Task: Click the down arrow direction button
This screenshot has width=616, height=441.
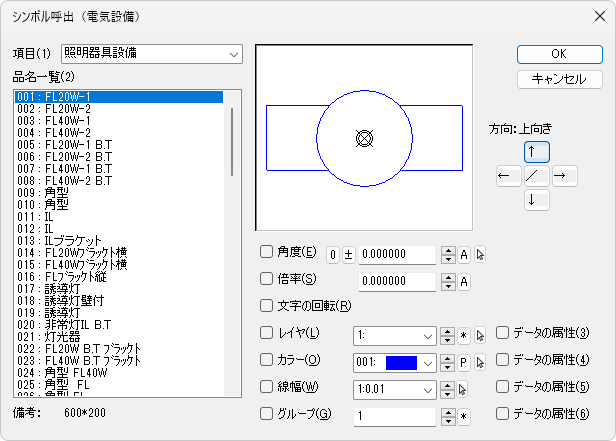Action: [x=536, y=200]
